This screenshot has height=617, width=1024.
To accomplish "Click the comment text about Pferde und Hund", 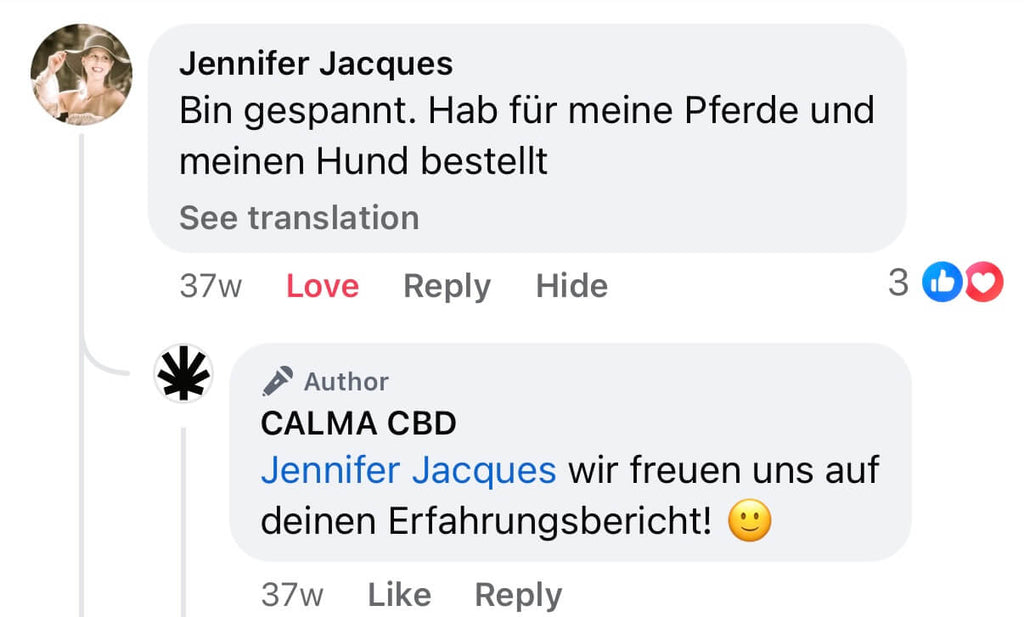I will 526,135.
